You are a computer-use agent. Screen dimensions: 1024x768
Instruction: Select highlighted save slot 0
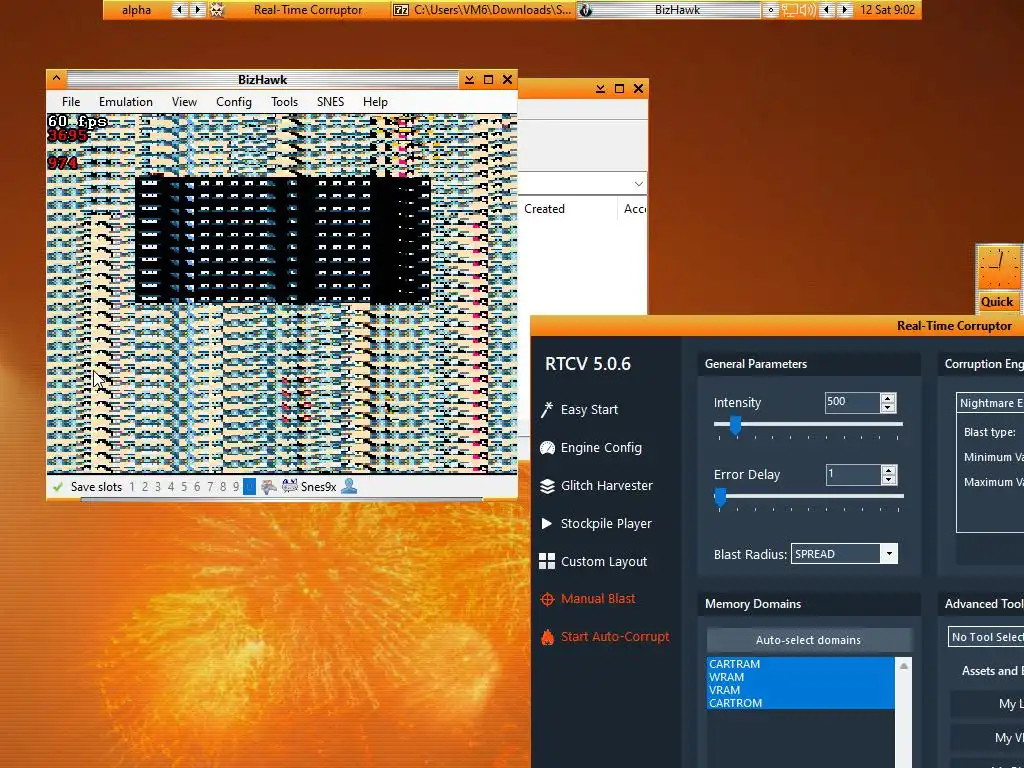pyautogui.click(x=249, y=487)
